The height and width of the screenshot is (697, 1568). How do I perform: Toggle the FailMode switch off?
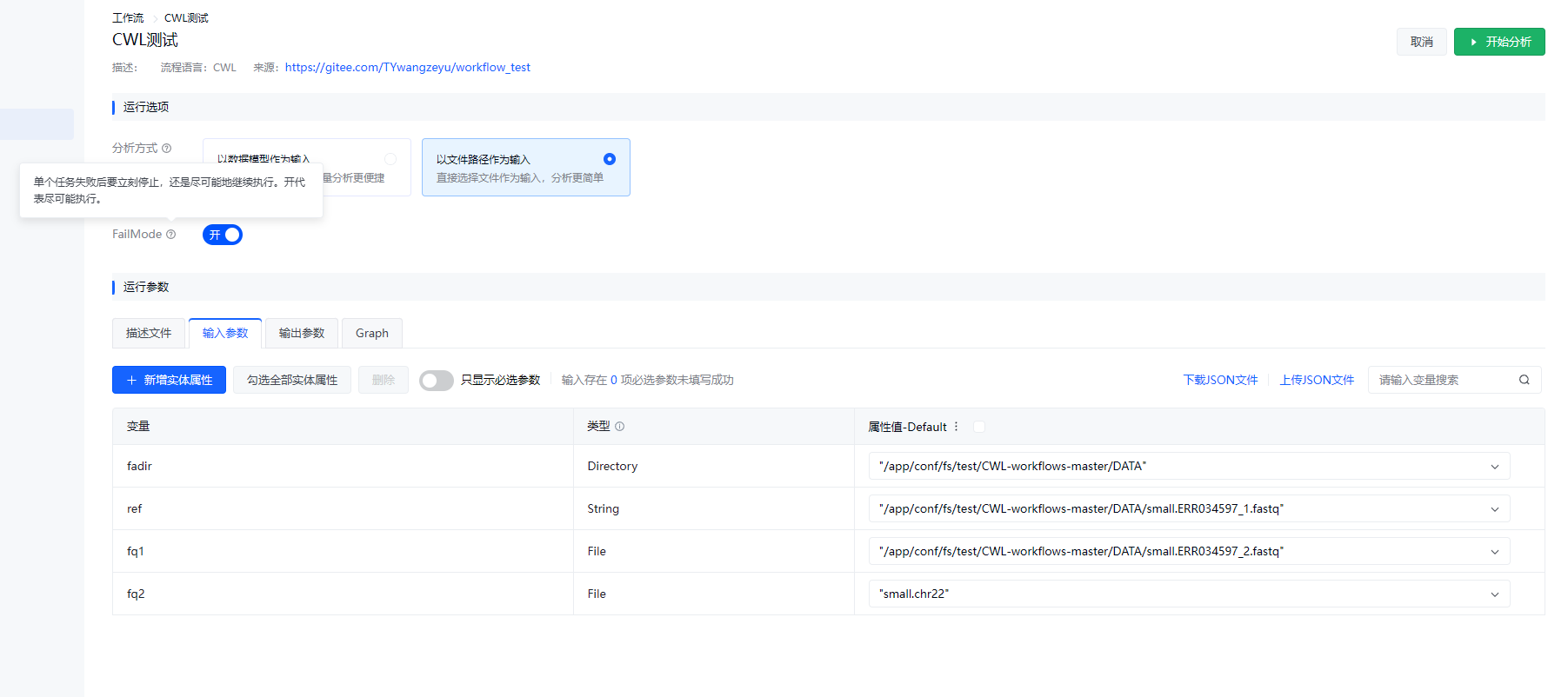click(223, 235)
